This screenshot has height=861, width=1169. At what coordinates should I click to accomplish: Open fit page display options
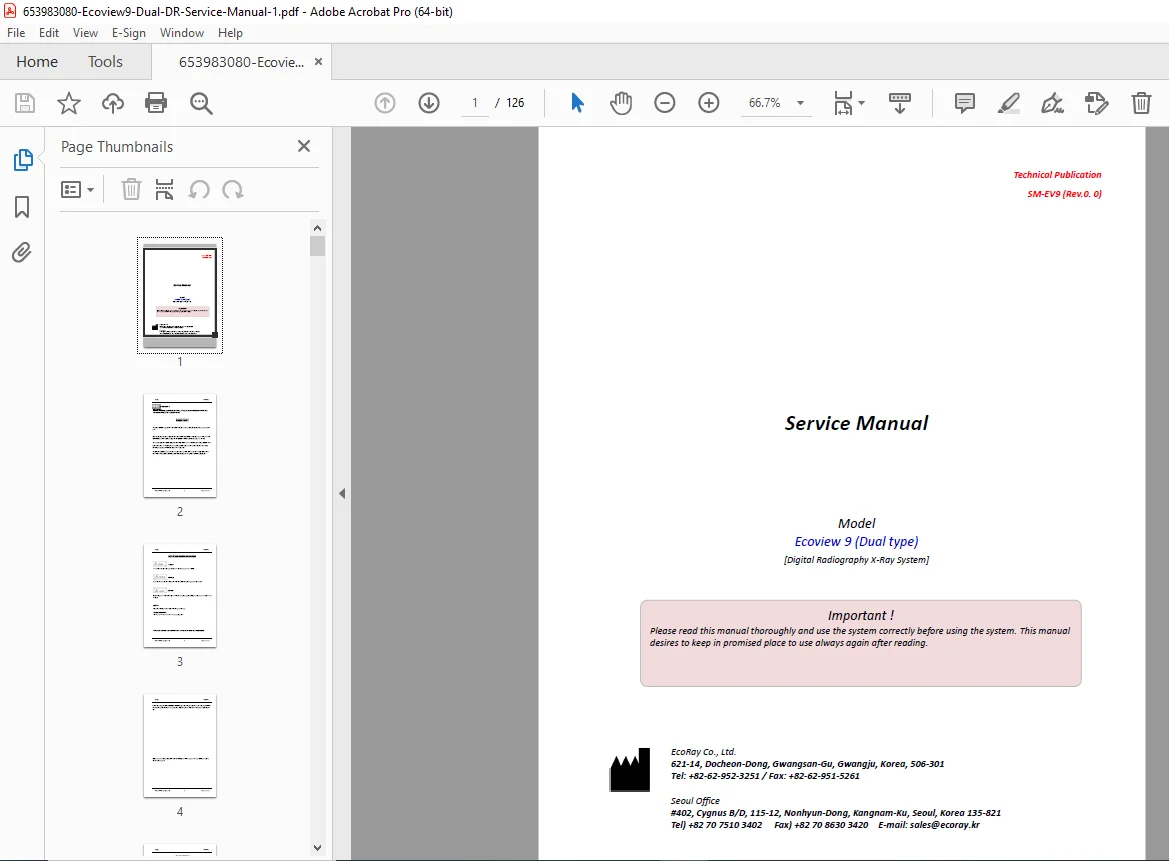[848, 103]
